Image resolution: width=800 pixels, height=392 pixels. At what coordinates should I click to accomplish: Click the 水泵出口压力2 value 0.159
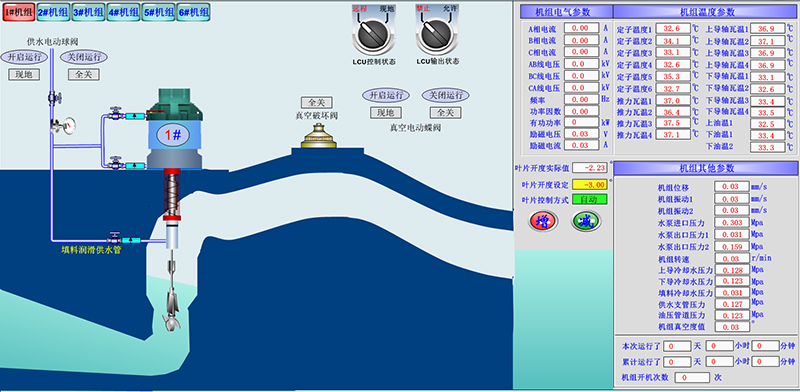pyautogui.click(x=732, y=247)
